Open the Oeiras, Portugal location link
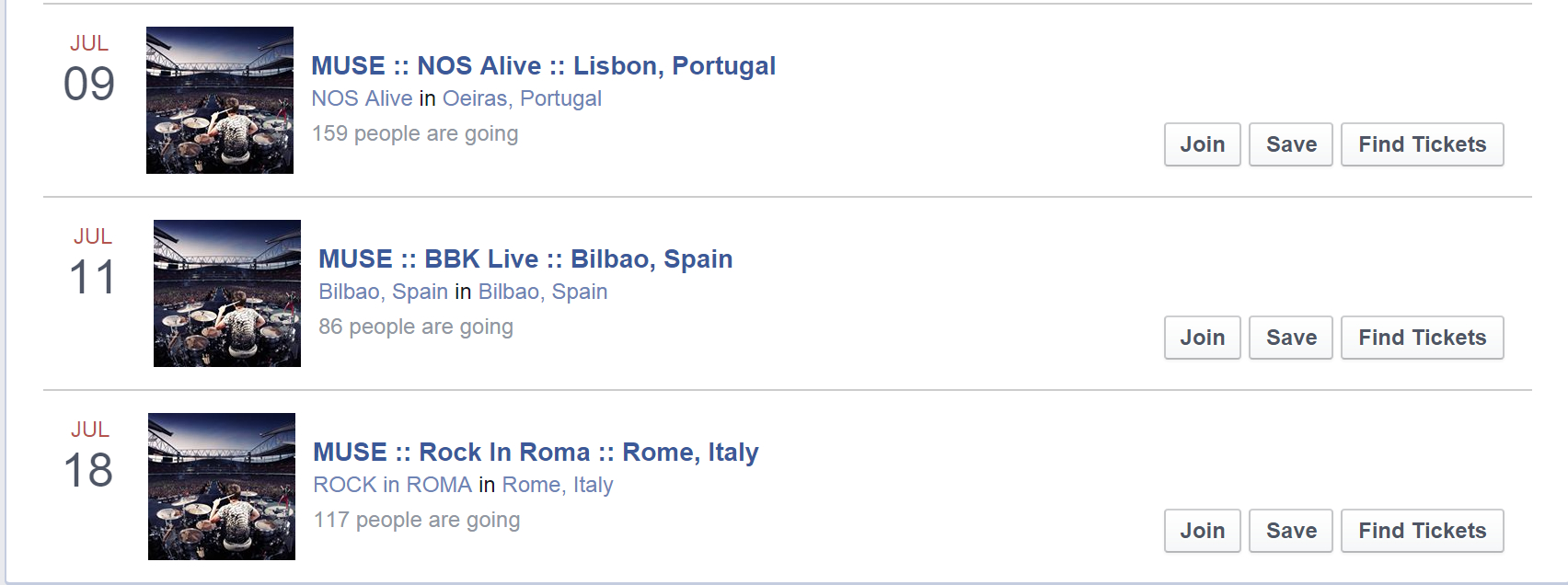1568x585 pixels. point(522,98)
